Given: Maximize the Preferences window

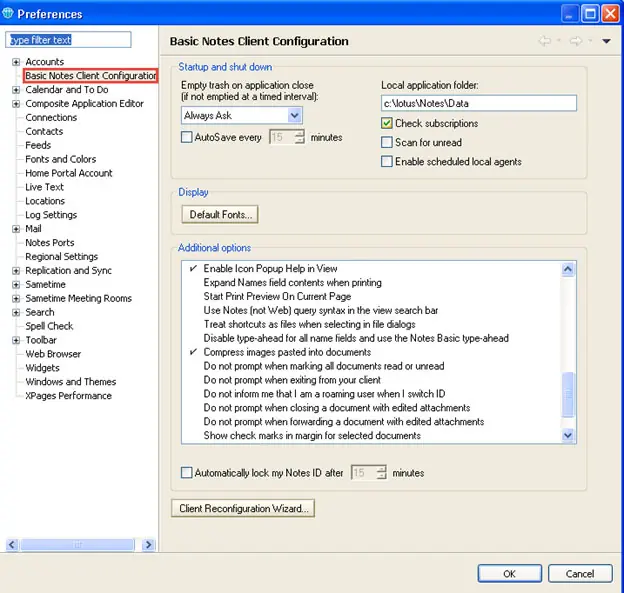Looking at the screenshot, I should pos(590,14).
